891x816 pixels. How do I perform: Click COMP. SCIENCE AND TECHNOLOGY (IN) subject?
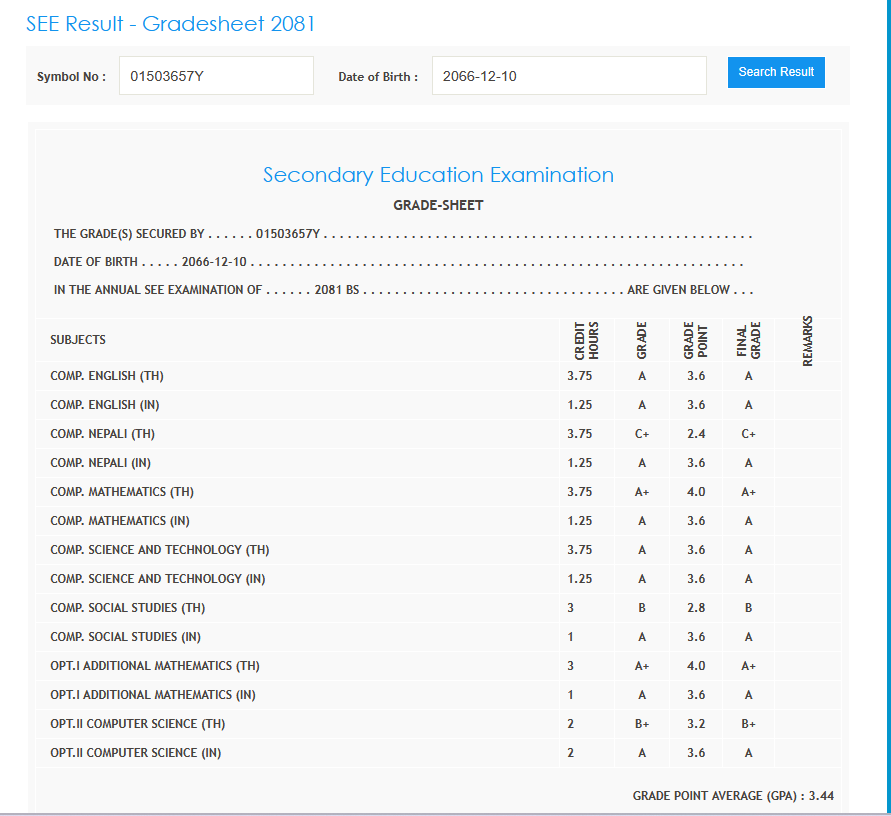click(x=159, y=579)
